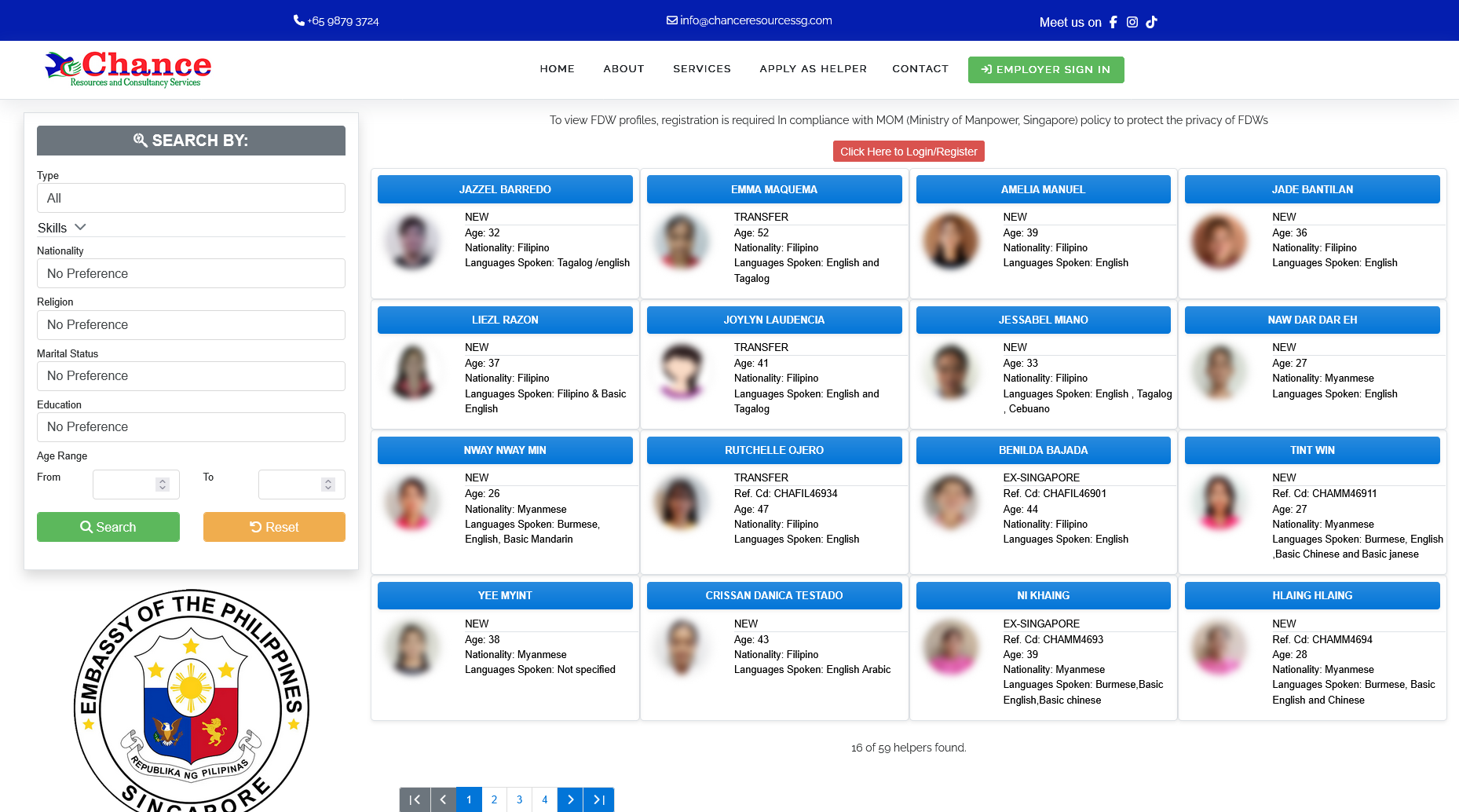
Task: Open LIEZL RAZON profile header
Action: point(505,320)
